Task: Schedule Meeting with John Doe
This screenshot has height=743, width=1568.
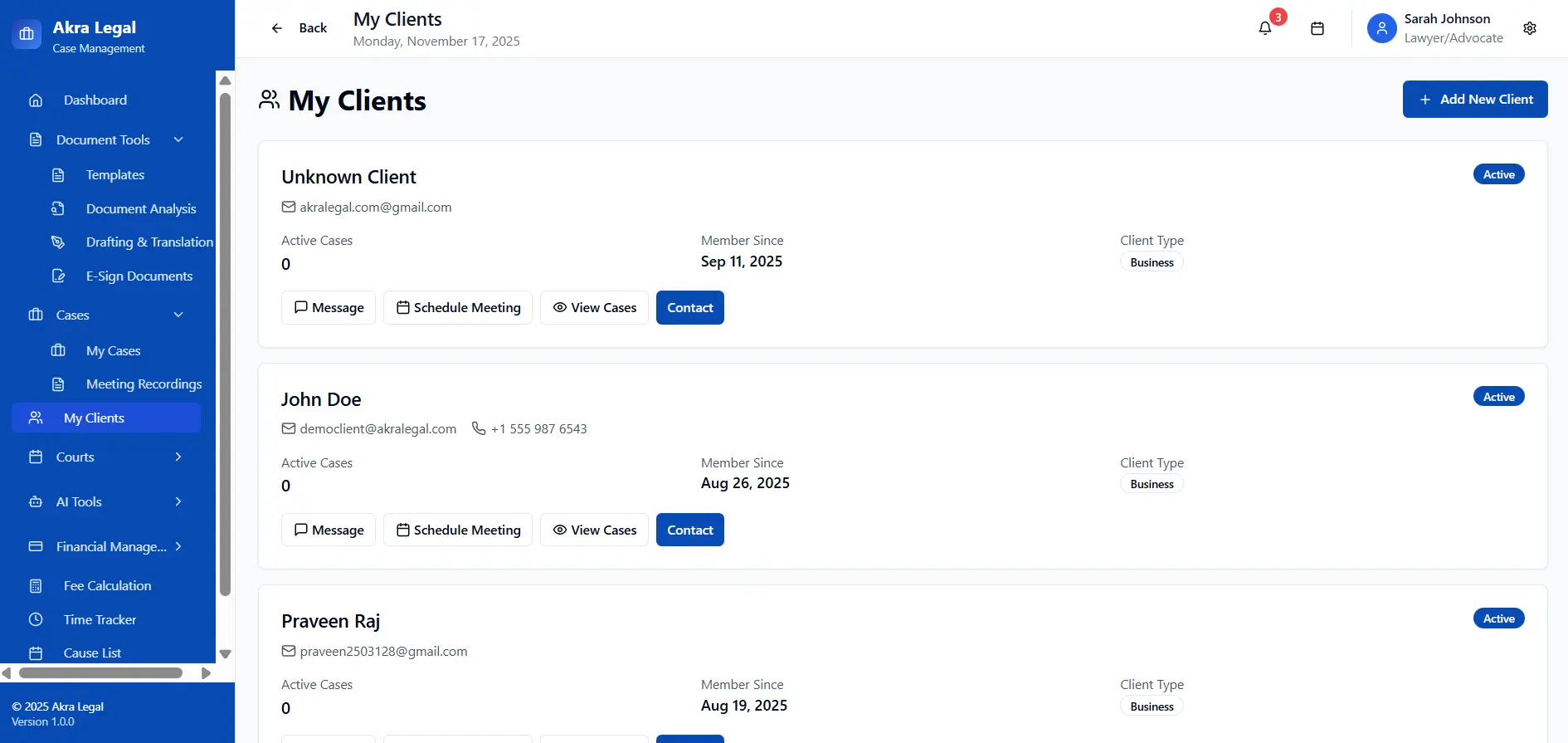Action: (x=458, y=530)
